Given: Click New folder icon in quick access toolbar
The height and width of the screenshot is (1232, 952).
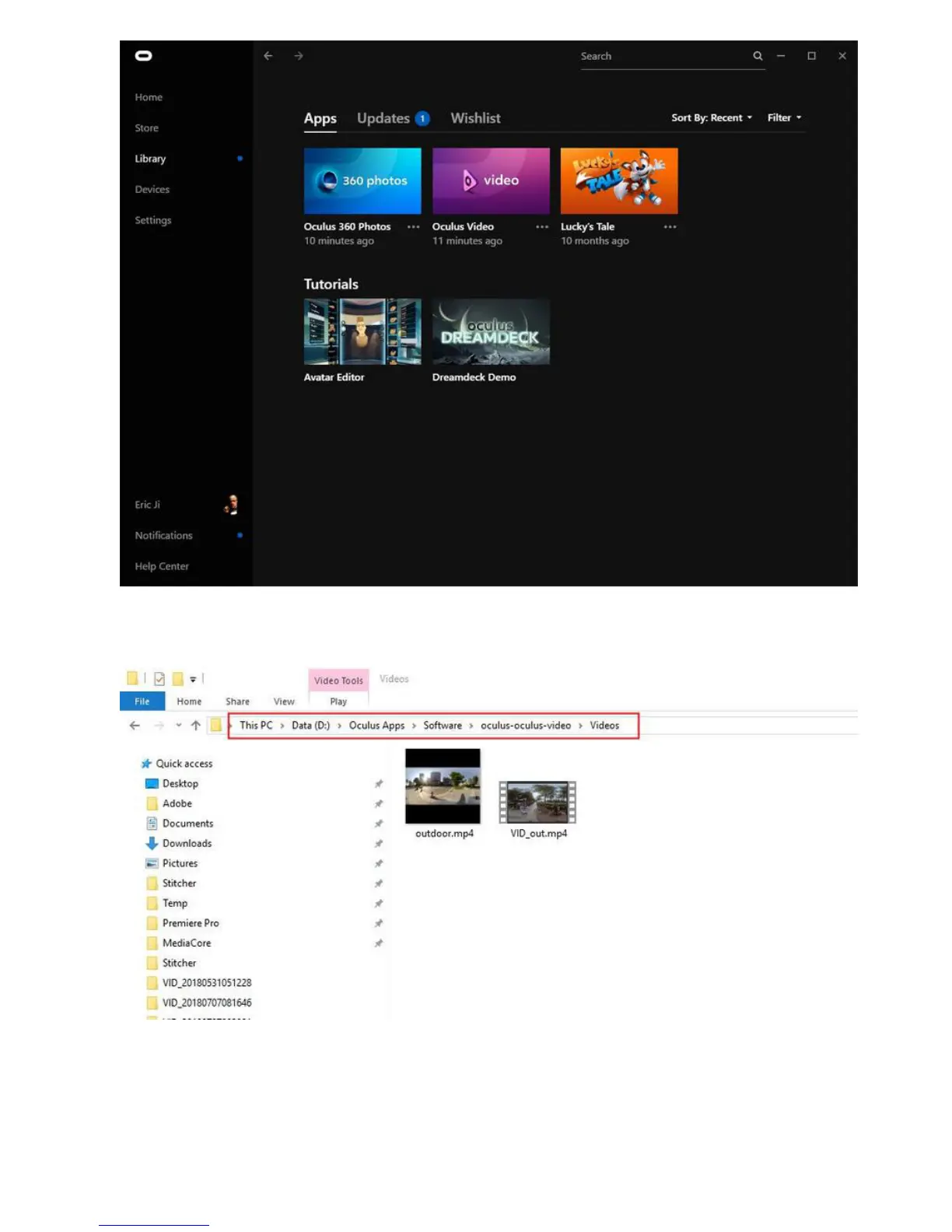Looking at the screenshot, I should [177, 679].
